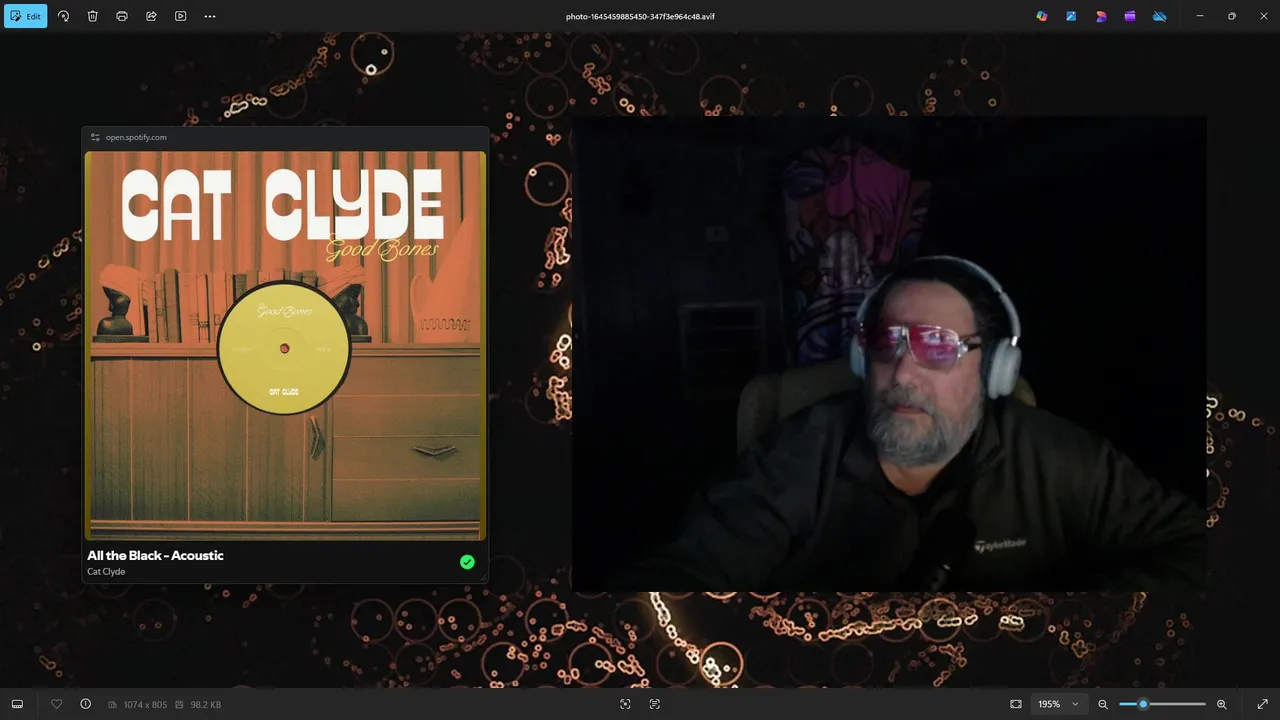
Task: Zoom in with the plus magnifier
Action: [1221, 704]
